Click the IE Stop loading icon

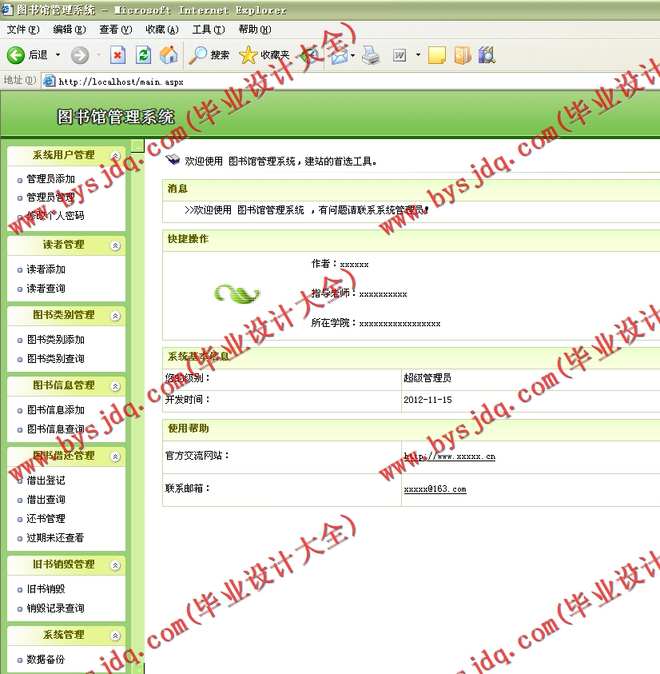pyautogui.click(x=117, y=55)
